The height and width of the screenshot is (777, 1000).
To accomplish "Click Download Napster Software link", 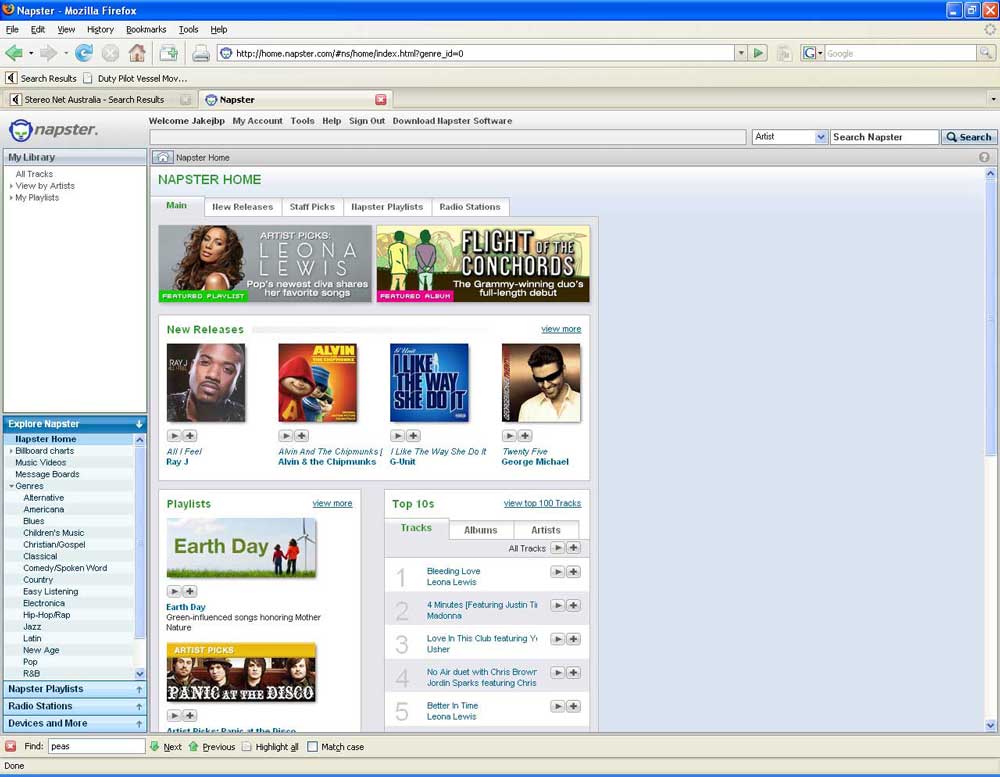I will [x=452, y=121].
